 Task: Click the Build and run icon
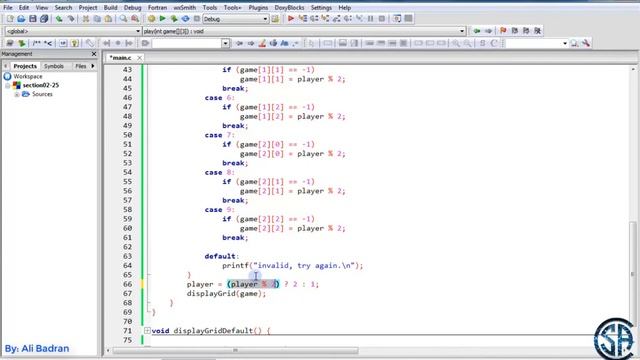174,19
